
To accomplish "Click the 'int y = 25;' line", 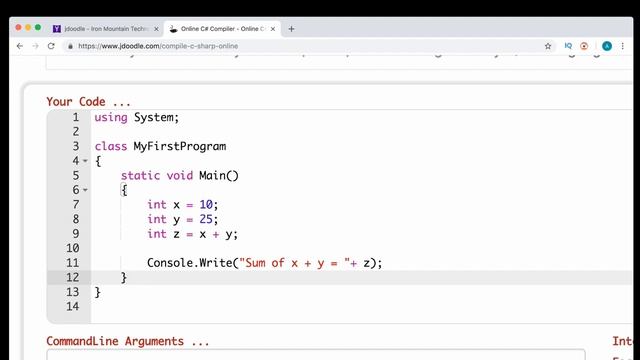I will 182,219.
